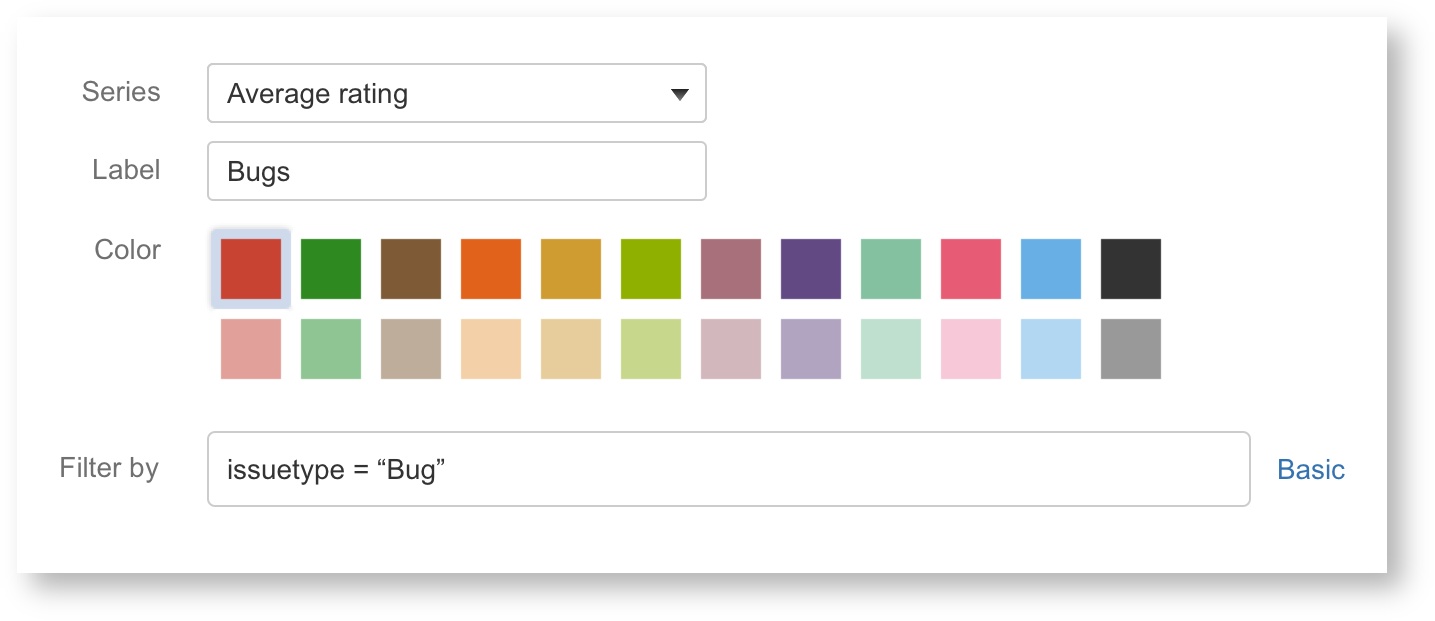Choose the light gray swatch
Image resolution: width=1435 pixels, height=621 pixels.
coord(1131,349)
